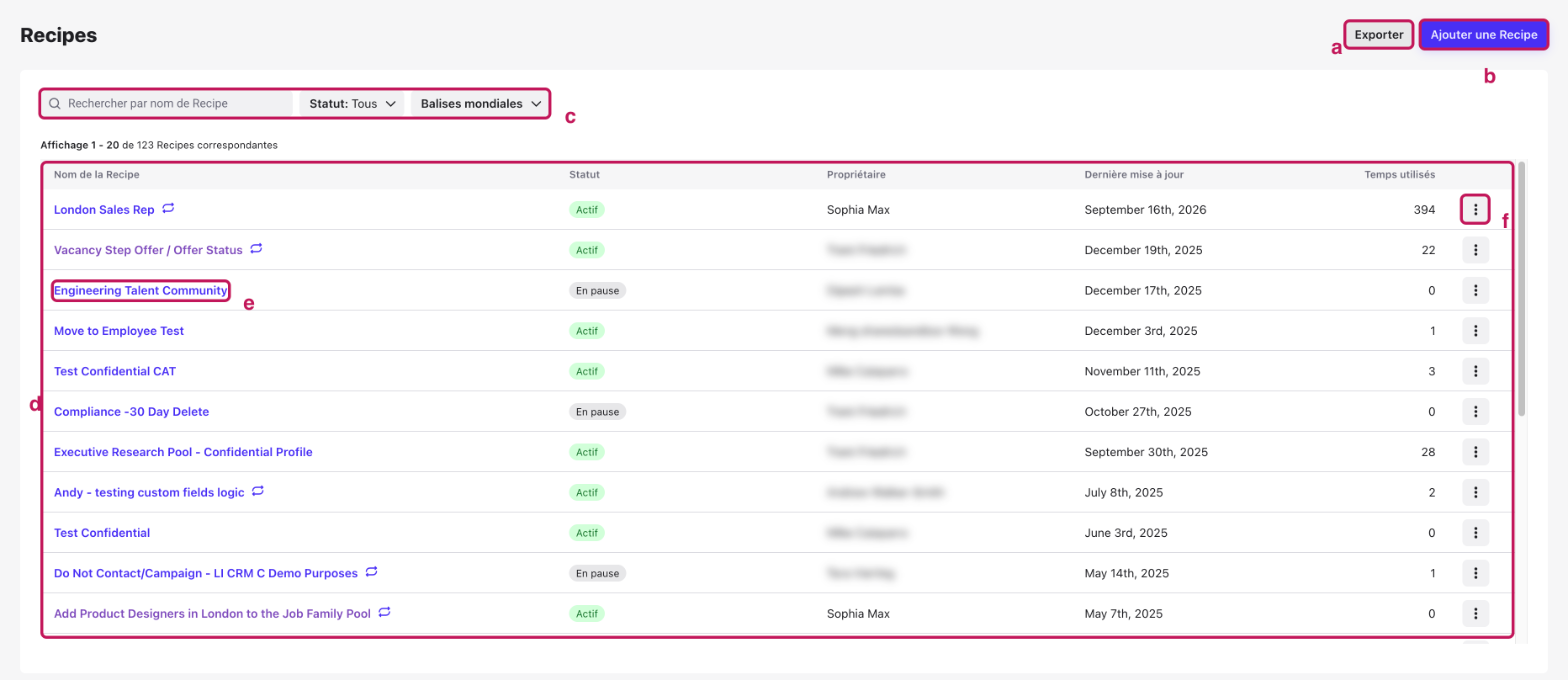Screen dimensions: 1568x680
Task: Click Sophia Max in the London Sales Rep row
Action: tap(858, 210)
